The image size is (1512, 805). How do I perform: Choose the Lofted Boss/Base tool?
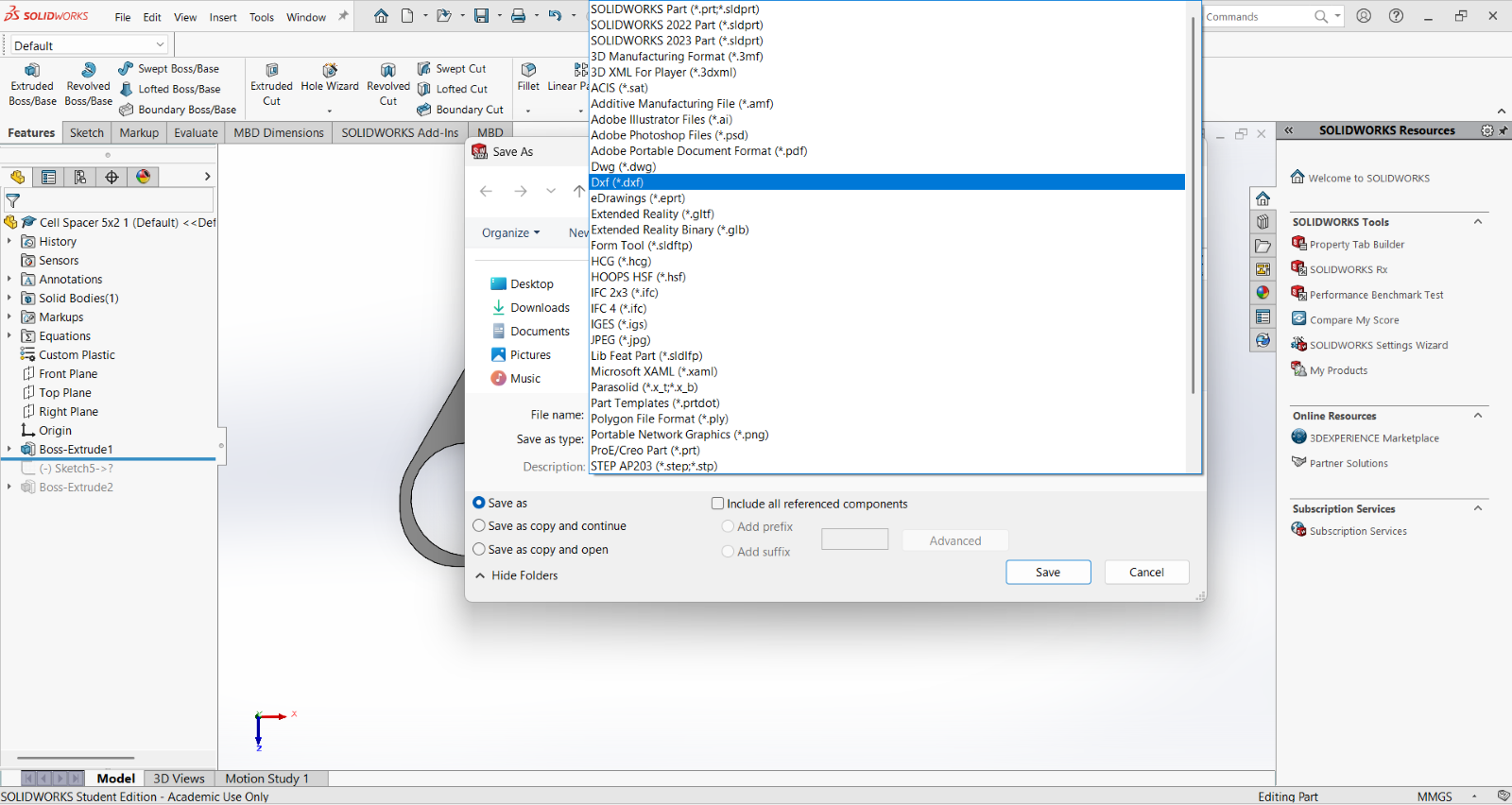(x=170, y=89)
